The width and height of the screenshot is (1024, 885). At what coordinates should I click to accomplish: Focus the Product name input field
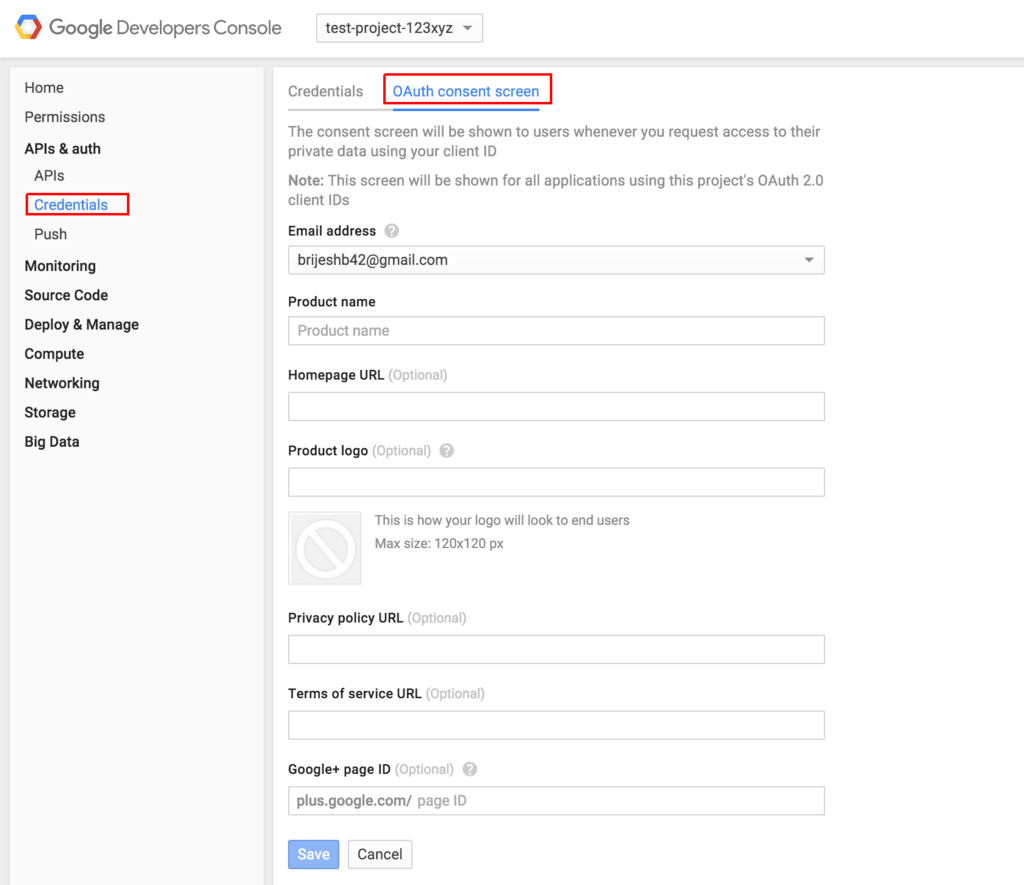pos(556,331)
